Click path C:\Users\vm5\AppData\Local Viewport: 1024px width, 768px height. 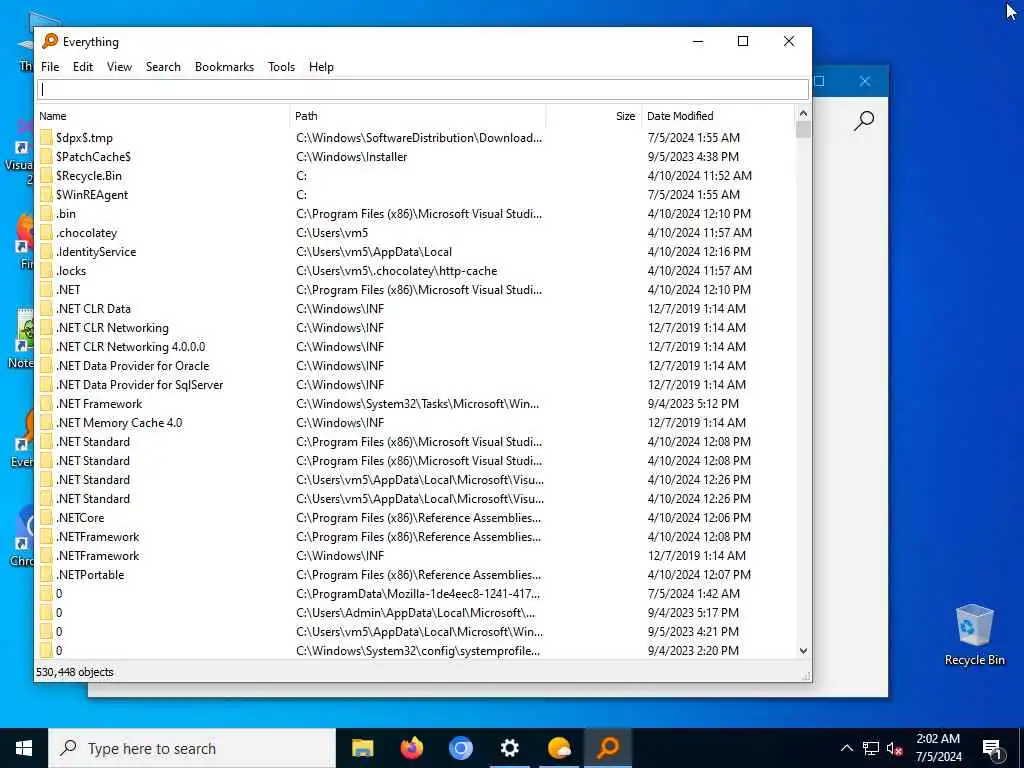(374, 251)
